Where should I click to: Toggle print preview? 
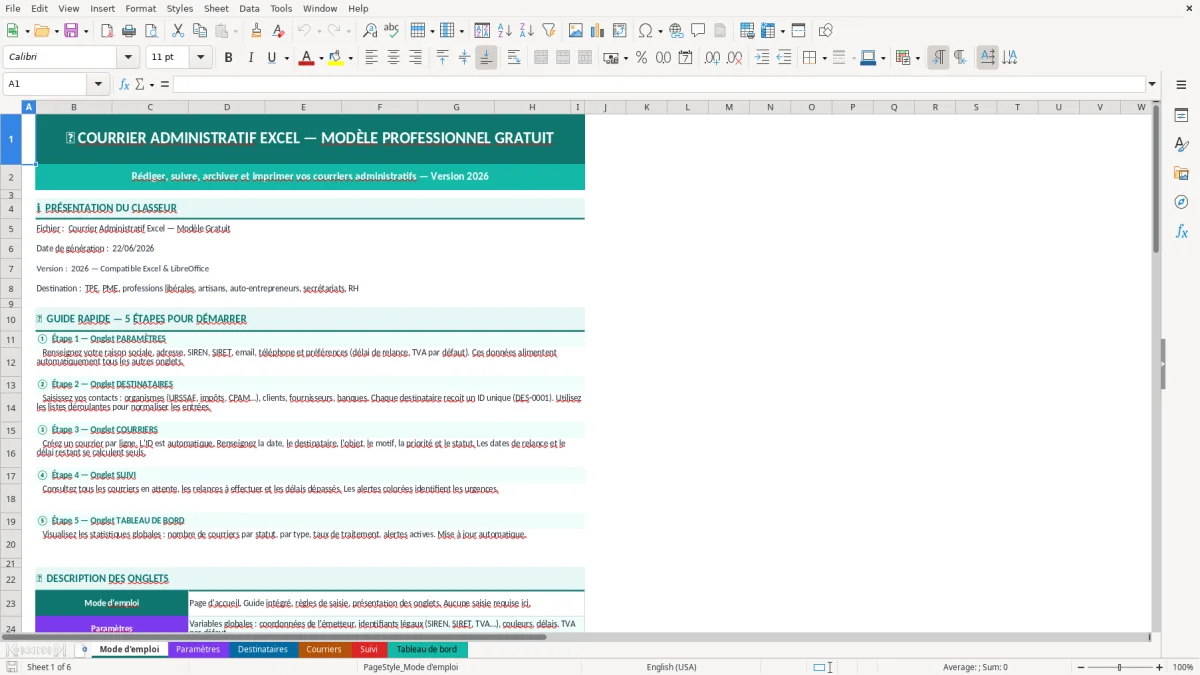click(x=149, y=31)
